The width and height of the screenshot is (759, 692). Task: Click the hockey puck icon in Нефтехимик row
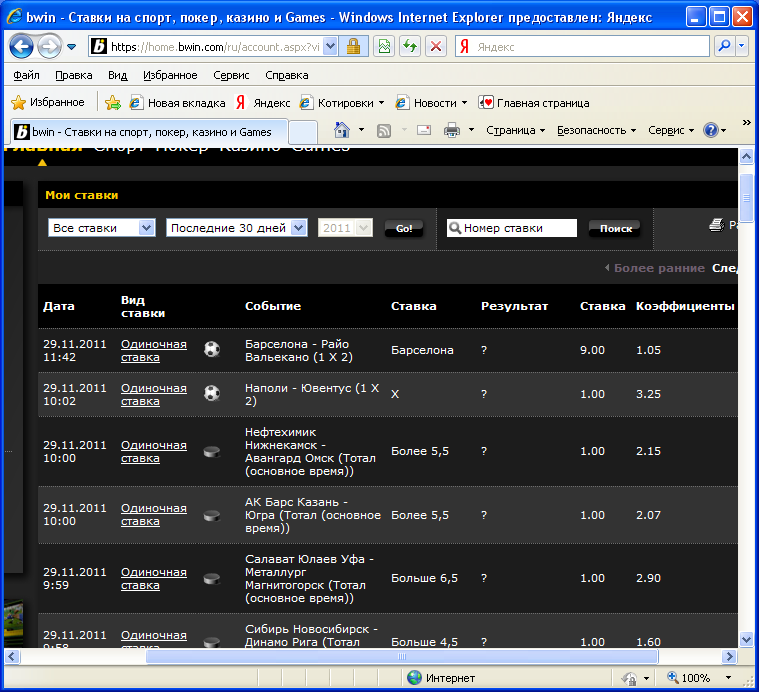pyautogui.click(x=212, y=452)
